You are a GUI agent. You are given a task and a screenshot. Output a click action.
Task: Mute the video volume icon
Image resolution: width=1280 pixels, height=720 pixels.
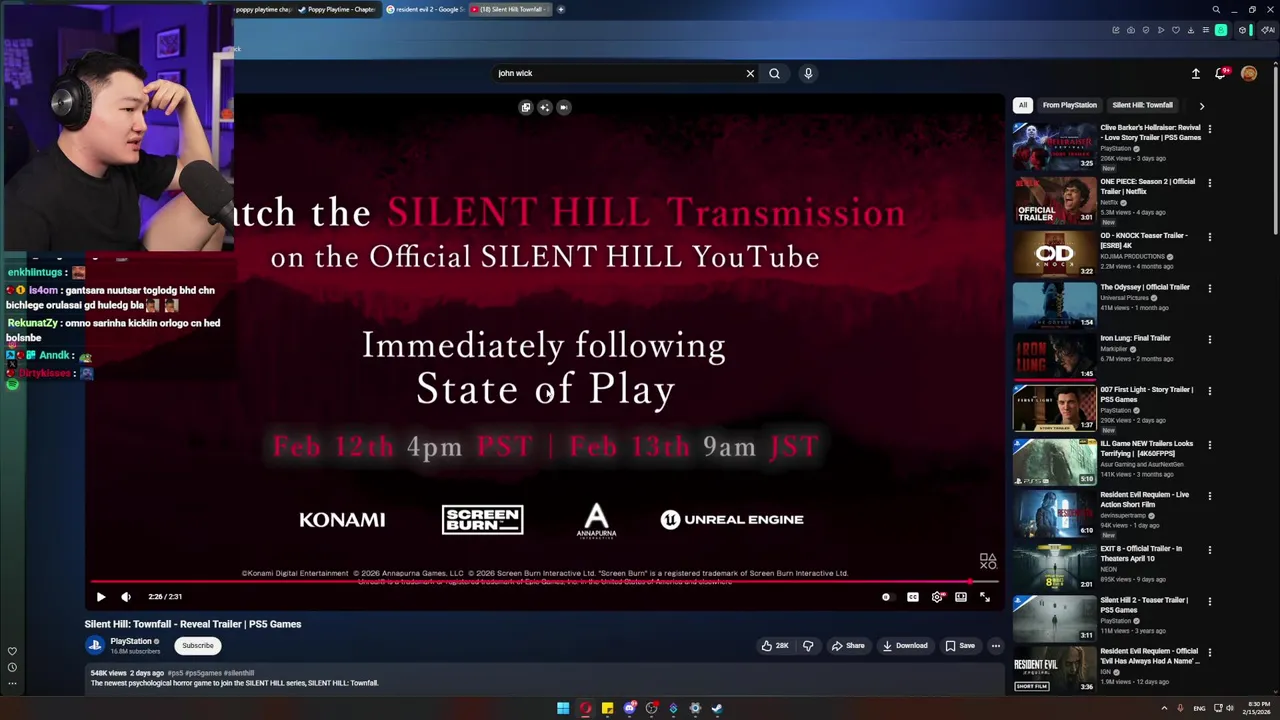click(x=126, y=597)
